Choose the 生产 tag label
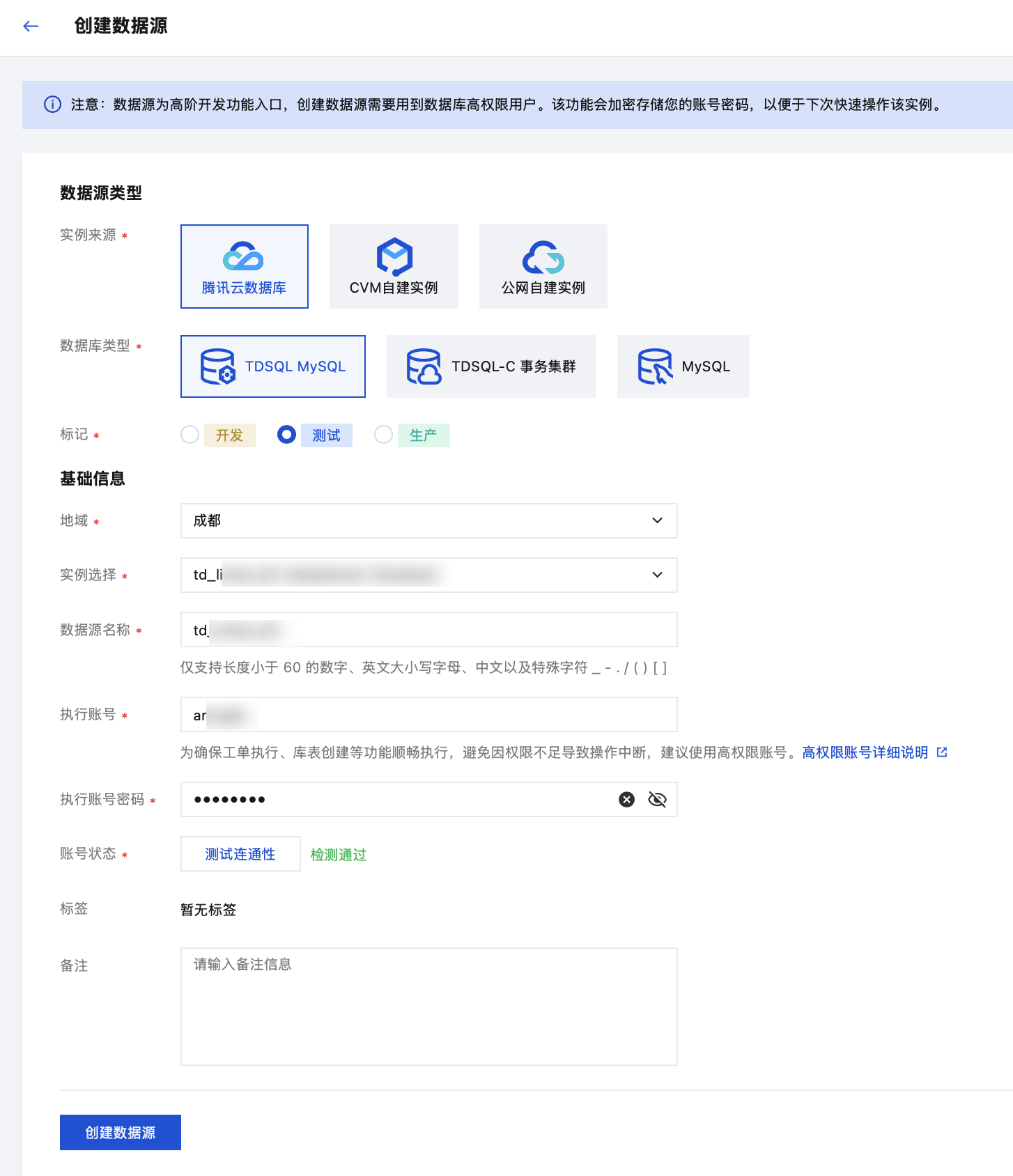Viewport: 1013px width, 1176px height. 424,435
